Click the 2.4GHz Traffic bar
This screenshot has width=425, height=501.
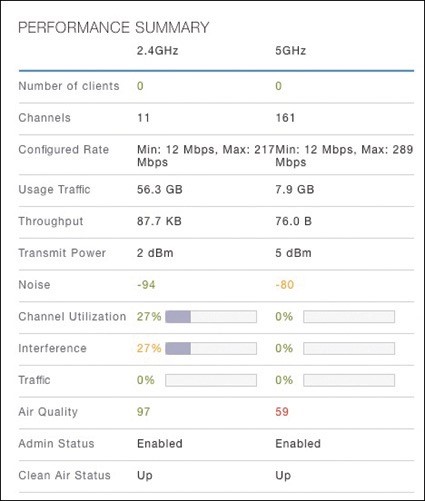click(x=211, y=380)
